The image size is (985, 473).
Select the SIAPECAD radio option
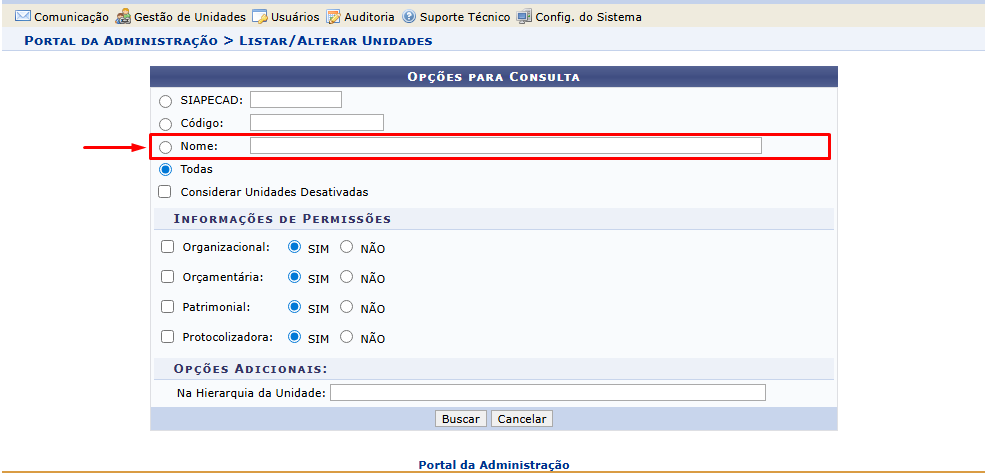166,100
